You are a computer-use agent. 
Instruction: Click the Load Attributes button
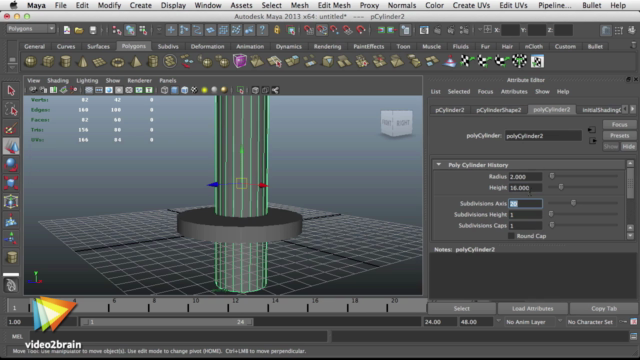pyautogui.click(x=533, y=309)
